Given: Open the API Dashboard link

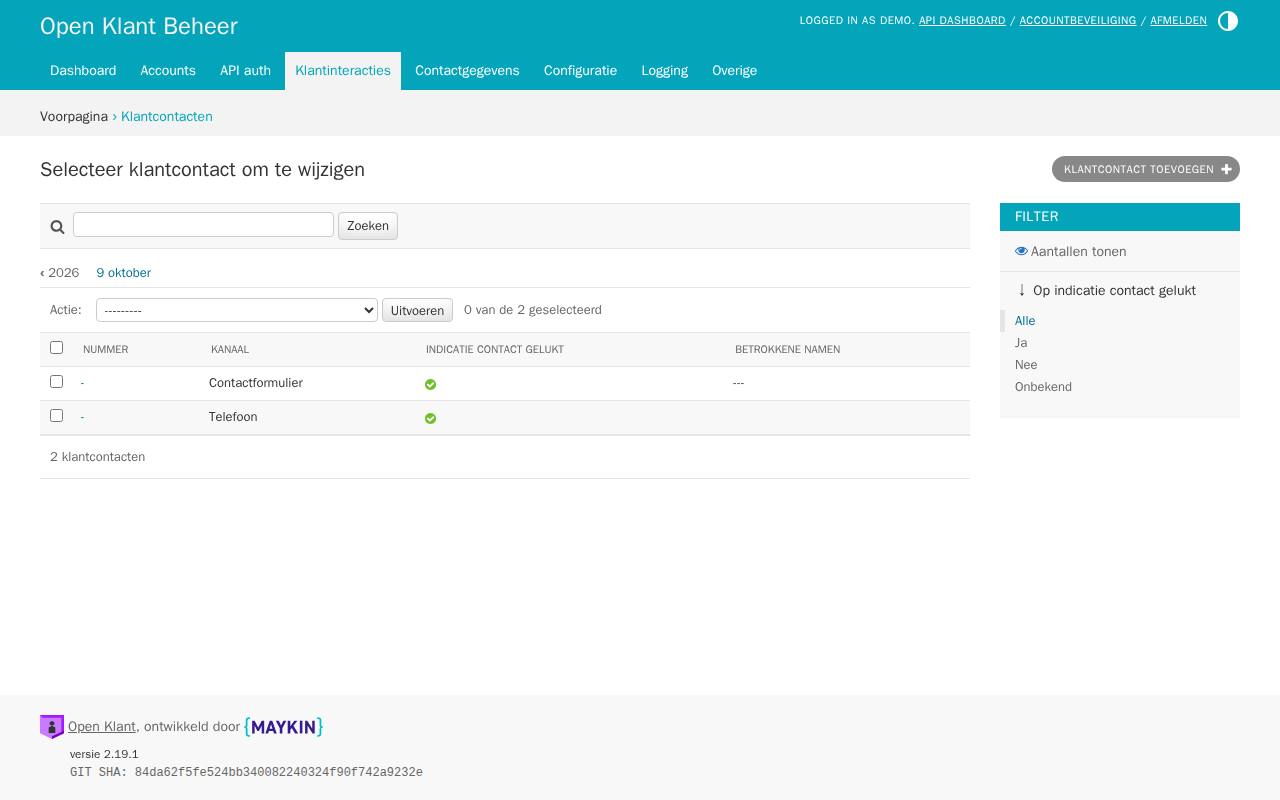Looking at the screenshot, I should (962, 20).
